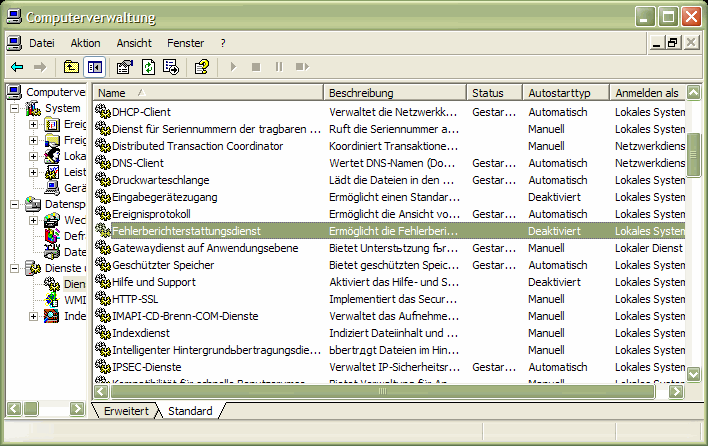The width and height of the screenshot is (708, 446).
Task: Click the DHCP-Client service gear icon
Action: click(x=103, y=112)
